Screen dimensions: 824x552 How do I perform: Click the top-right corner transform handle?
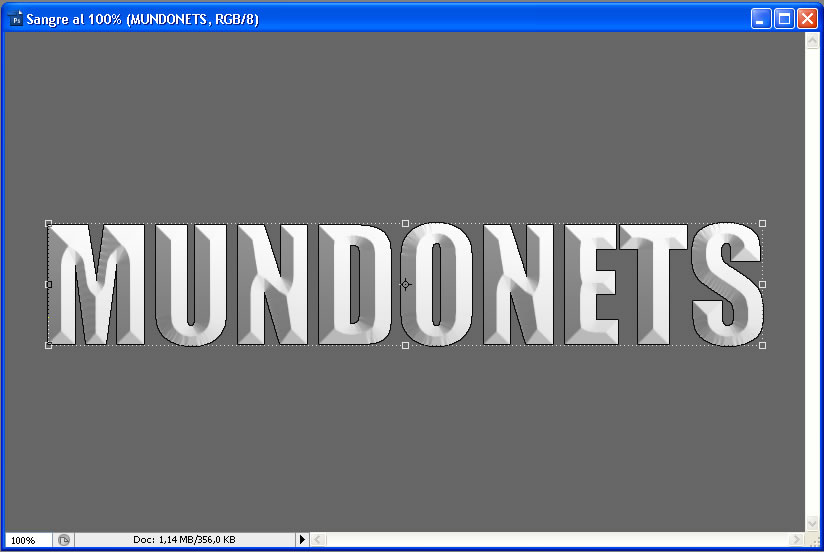pos(763,223)
